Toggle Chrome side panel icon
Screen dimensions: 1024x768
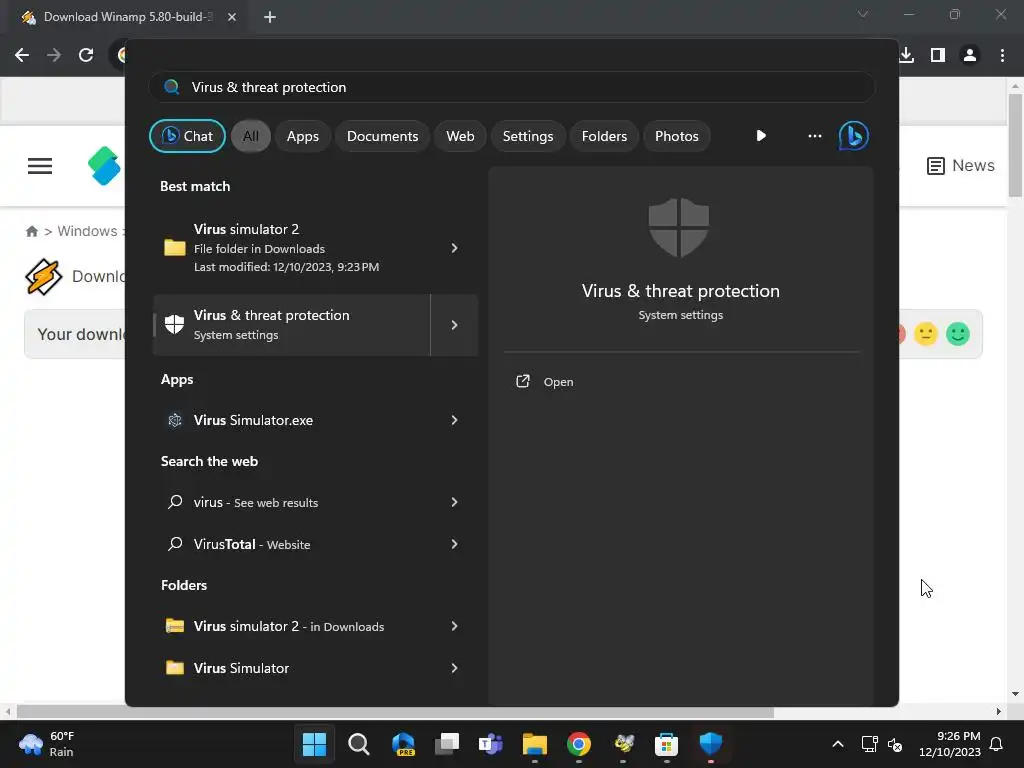pyautogui.click(x=938, y=55)
